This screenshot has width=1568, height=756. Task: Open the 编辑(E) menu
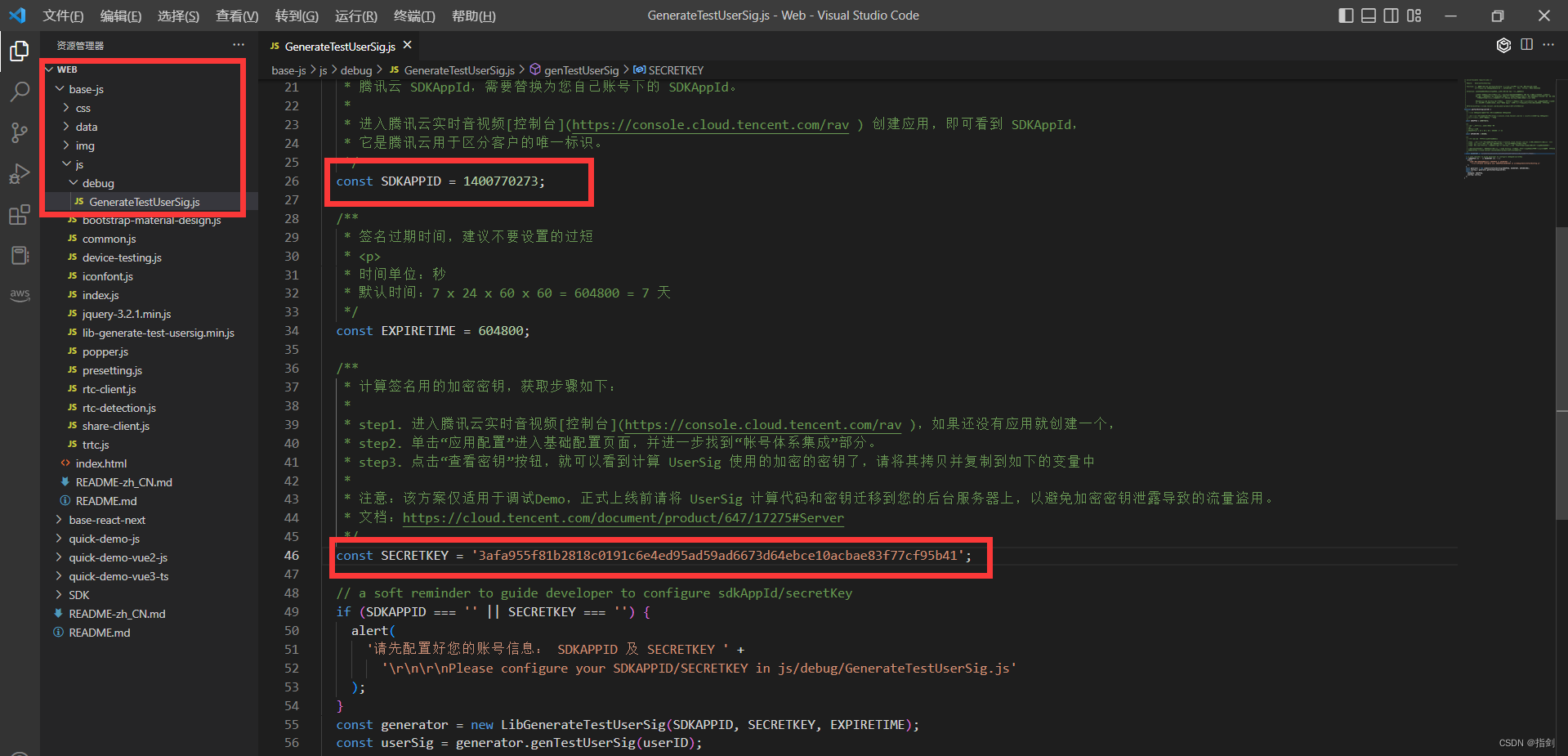(121, 16)
